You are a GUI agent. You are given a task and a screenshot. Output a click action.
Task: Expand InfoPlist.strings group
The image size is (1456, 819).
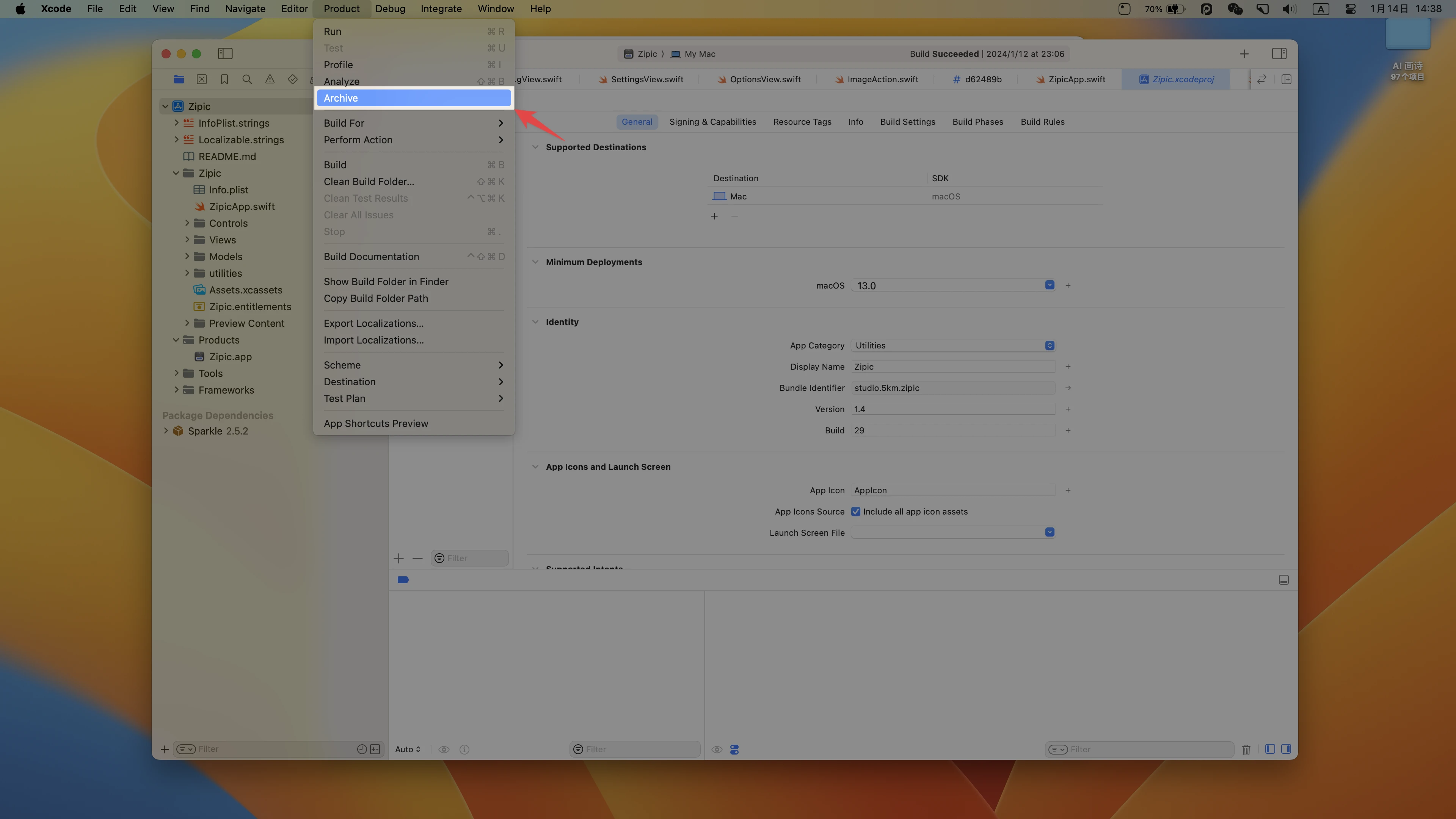click(176, 122)
